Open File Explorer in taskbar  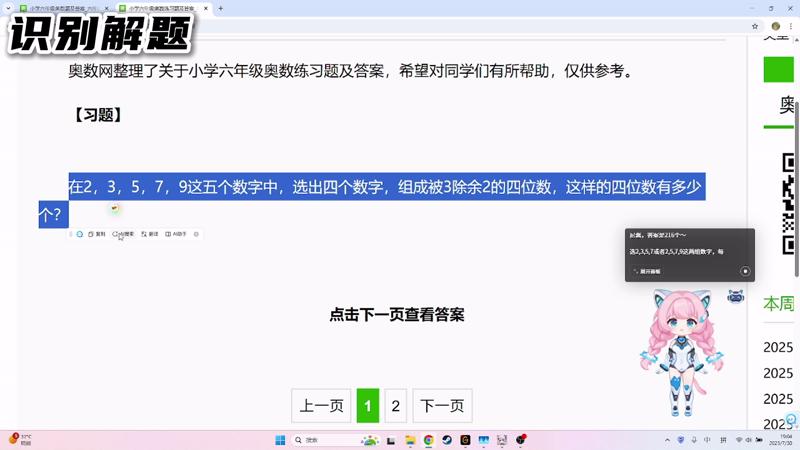(x=410, y=440)
